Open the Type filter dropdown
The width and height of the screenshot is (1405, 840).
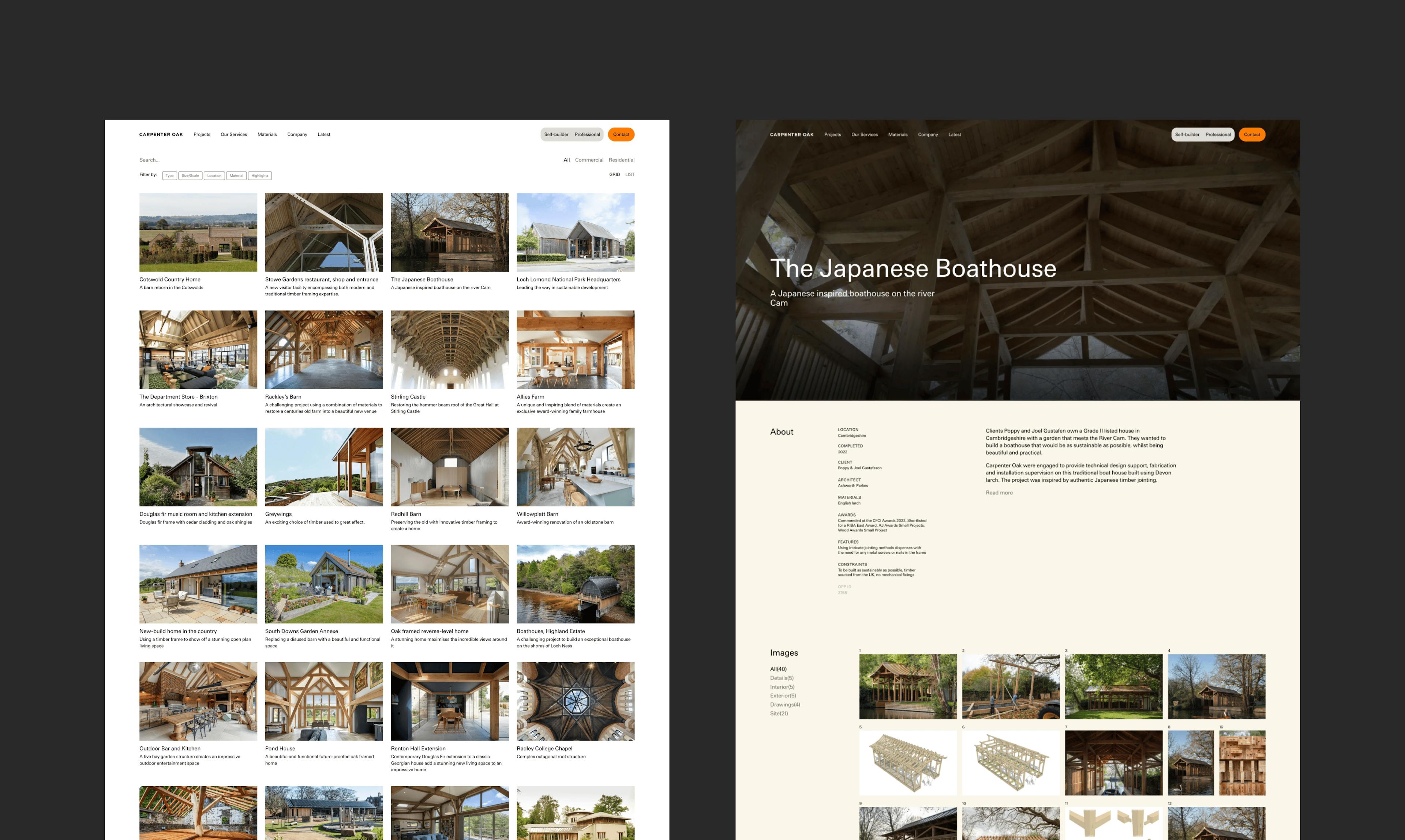169,176
